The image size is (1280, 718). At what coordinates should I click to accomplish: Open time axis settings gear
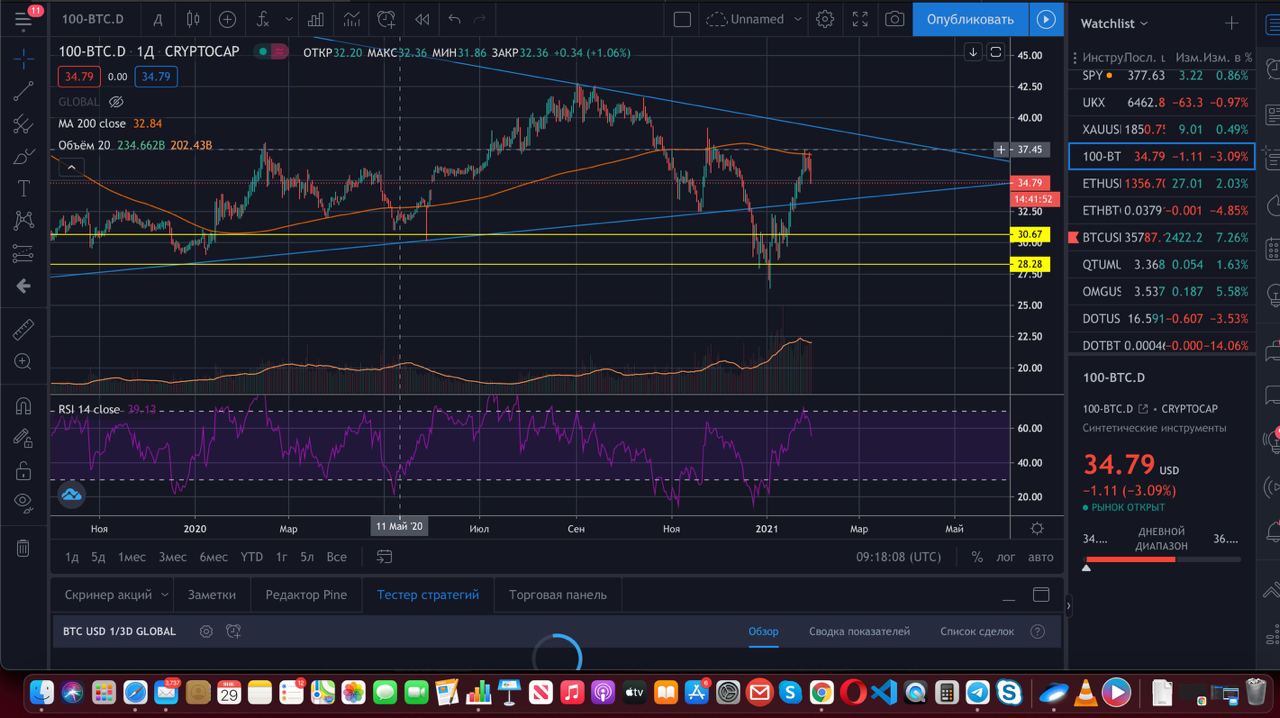point(1037,528)
